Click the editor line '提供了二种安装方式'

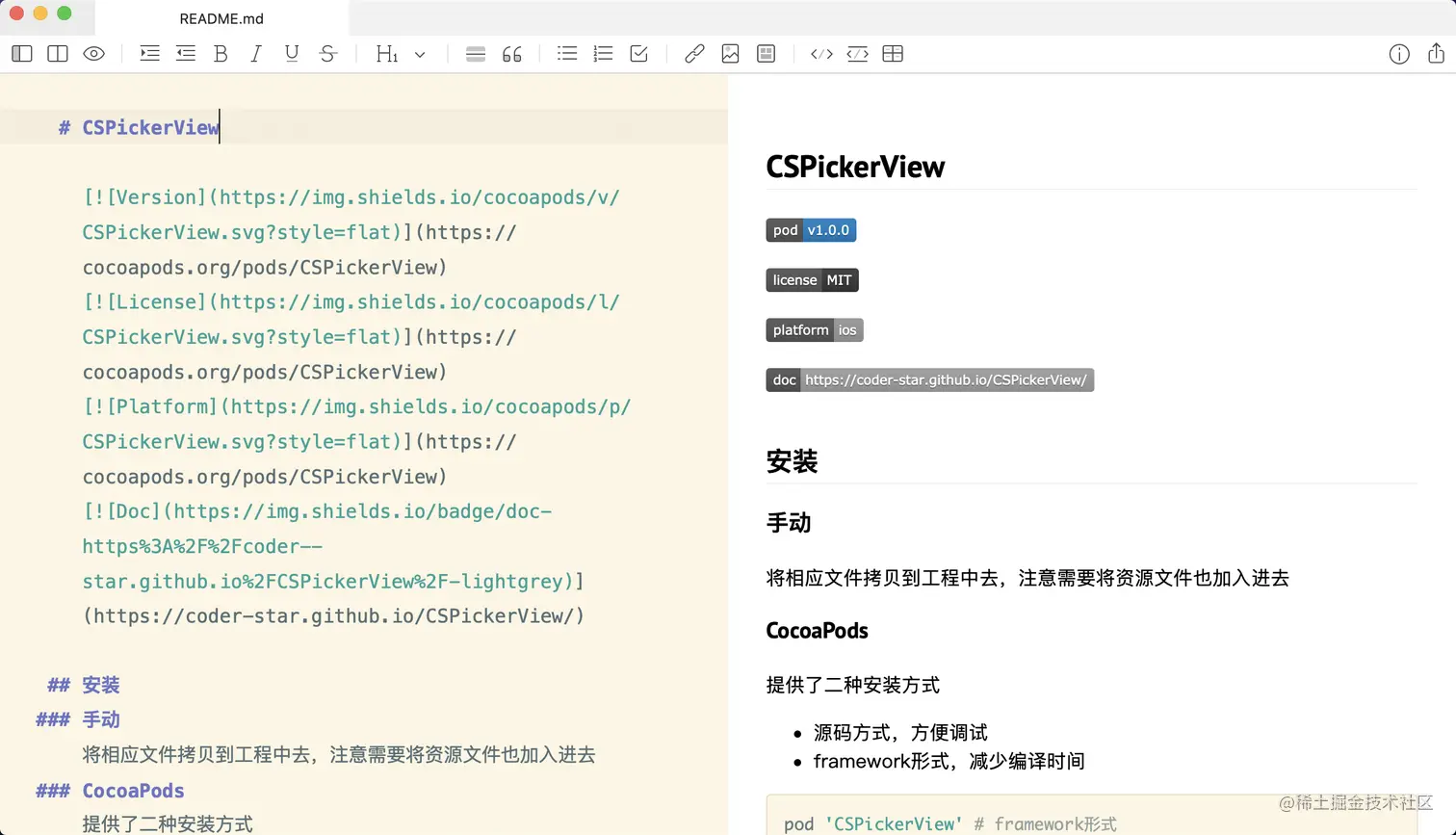click(x=168, y=824)
